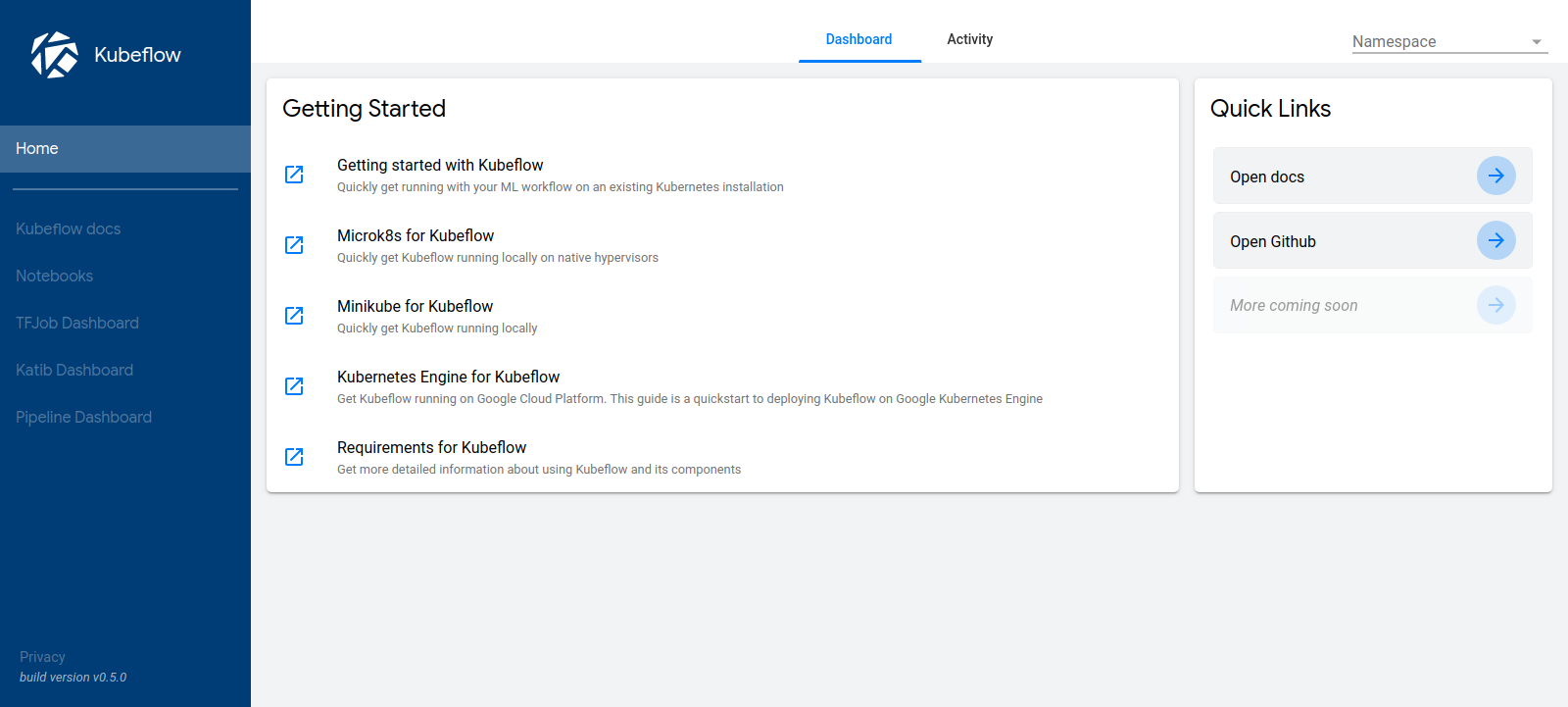Open external link icon for Getting started with Kubeflow
The height and width of the screenshot is (707, 1568).
pyautogui.click(x=294, y=175)
